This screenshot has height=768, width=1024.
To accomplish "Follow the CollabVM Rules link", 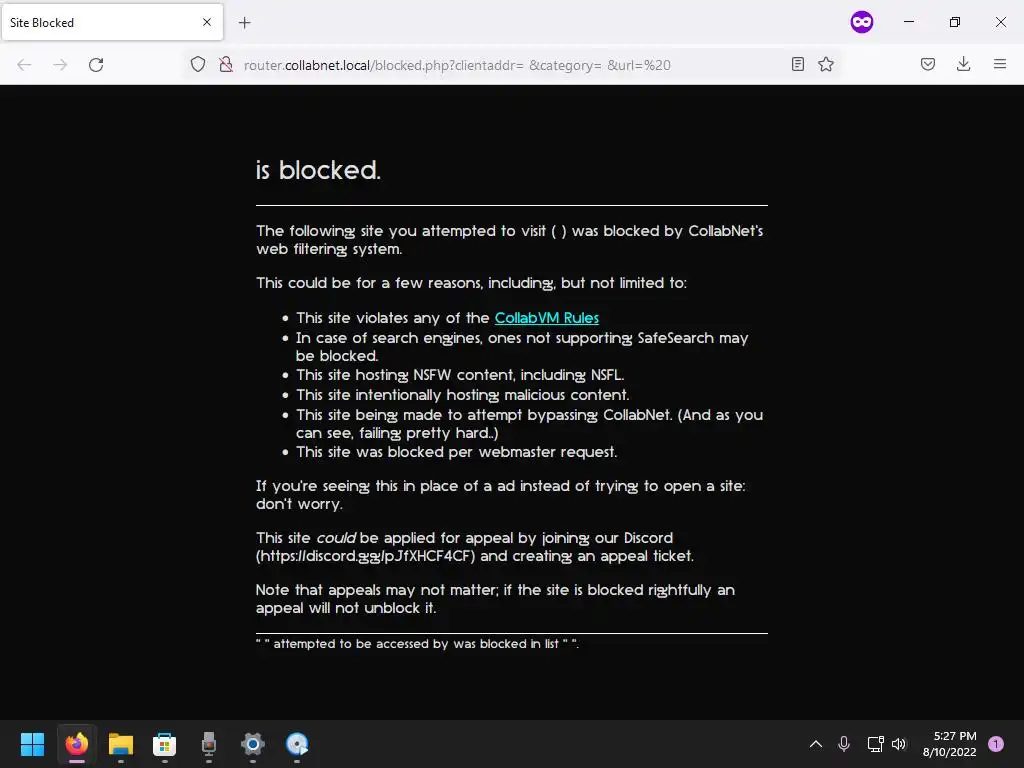I will [547, 318].
